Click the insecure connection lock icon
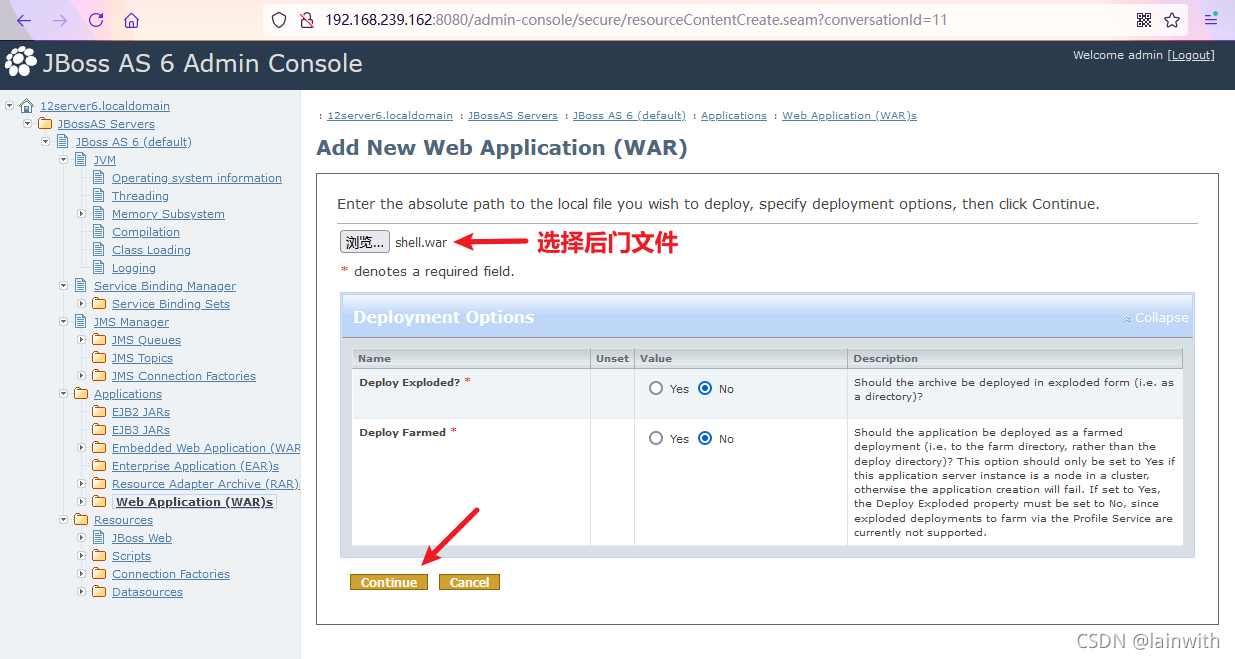The height and width of the screenshot is (659, 1235). 307,20
